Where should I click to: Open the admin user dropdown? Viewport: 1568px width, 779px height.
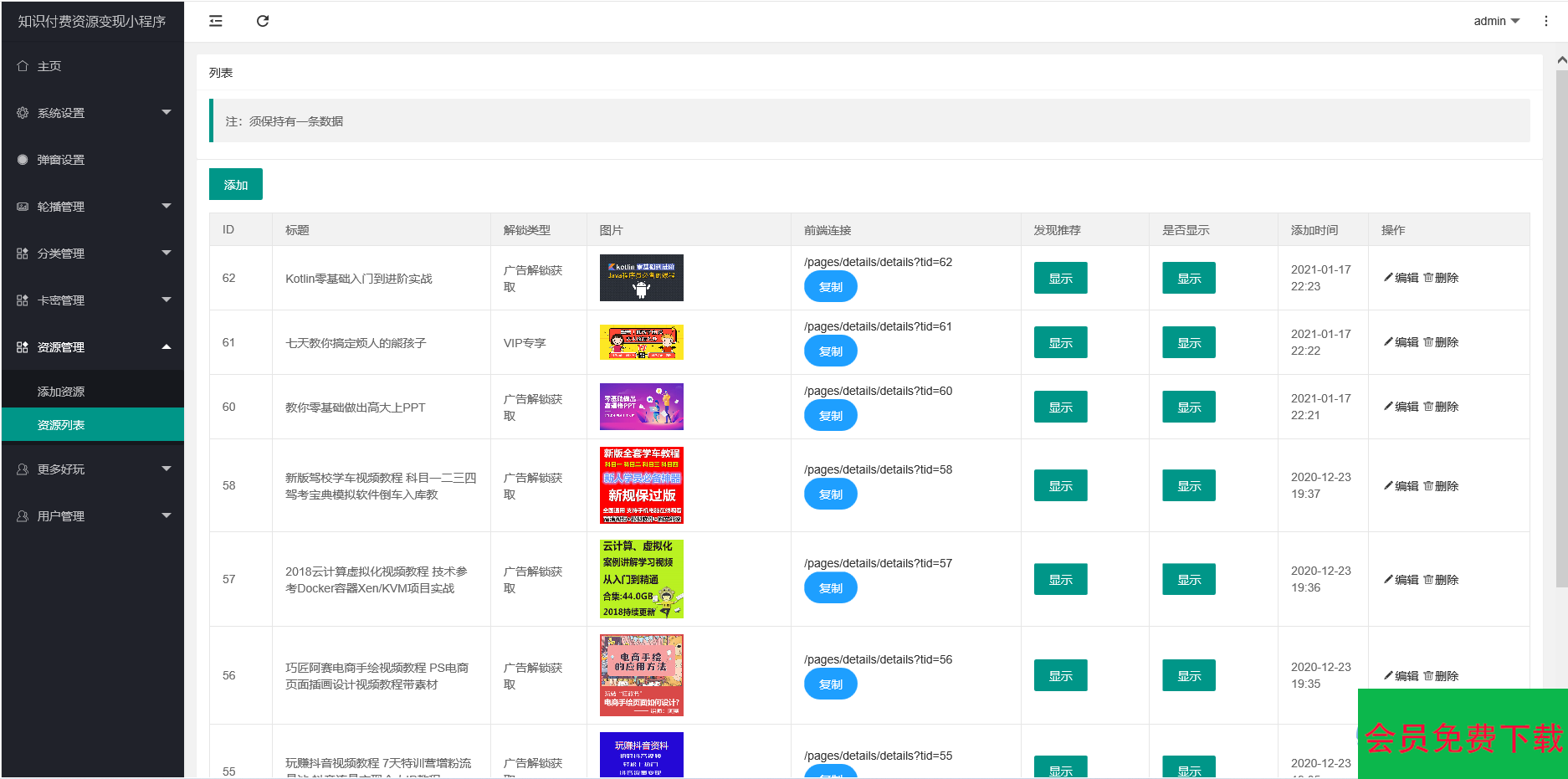[x=1496, y=21]
